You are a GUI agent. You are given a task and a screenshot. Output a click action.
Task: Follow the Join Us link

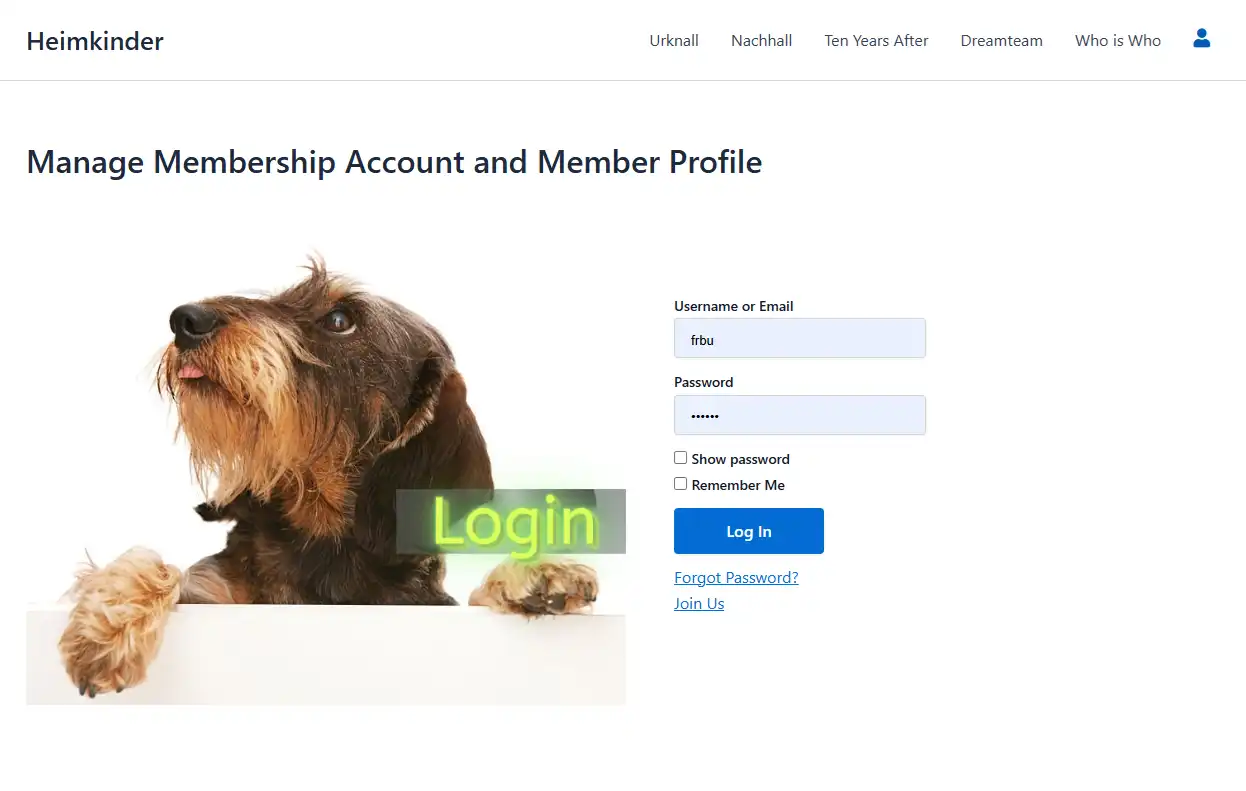tap(699, 604)
